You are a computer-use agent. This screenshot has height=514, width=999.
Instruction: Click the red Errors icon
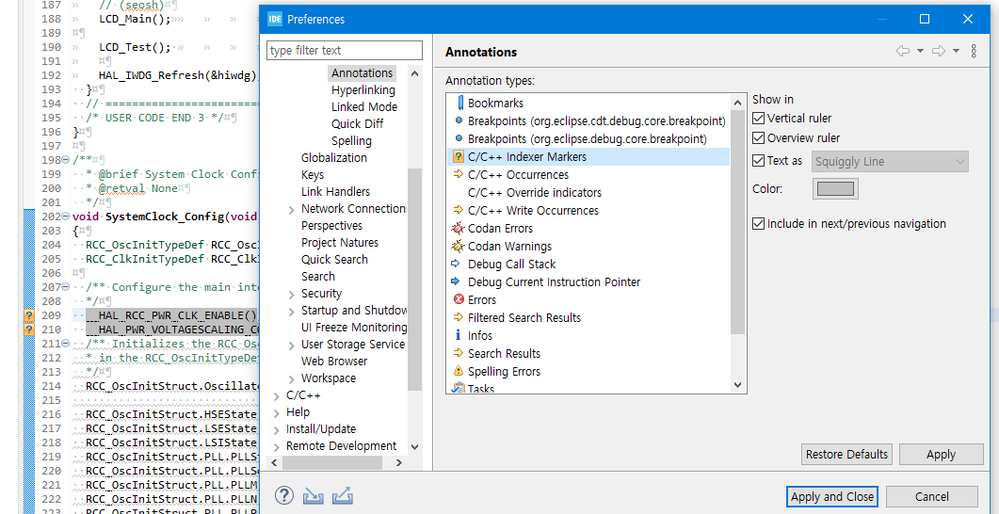click(x=457, y=299)
